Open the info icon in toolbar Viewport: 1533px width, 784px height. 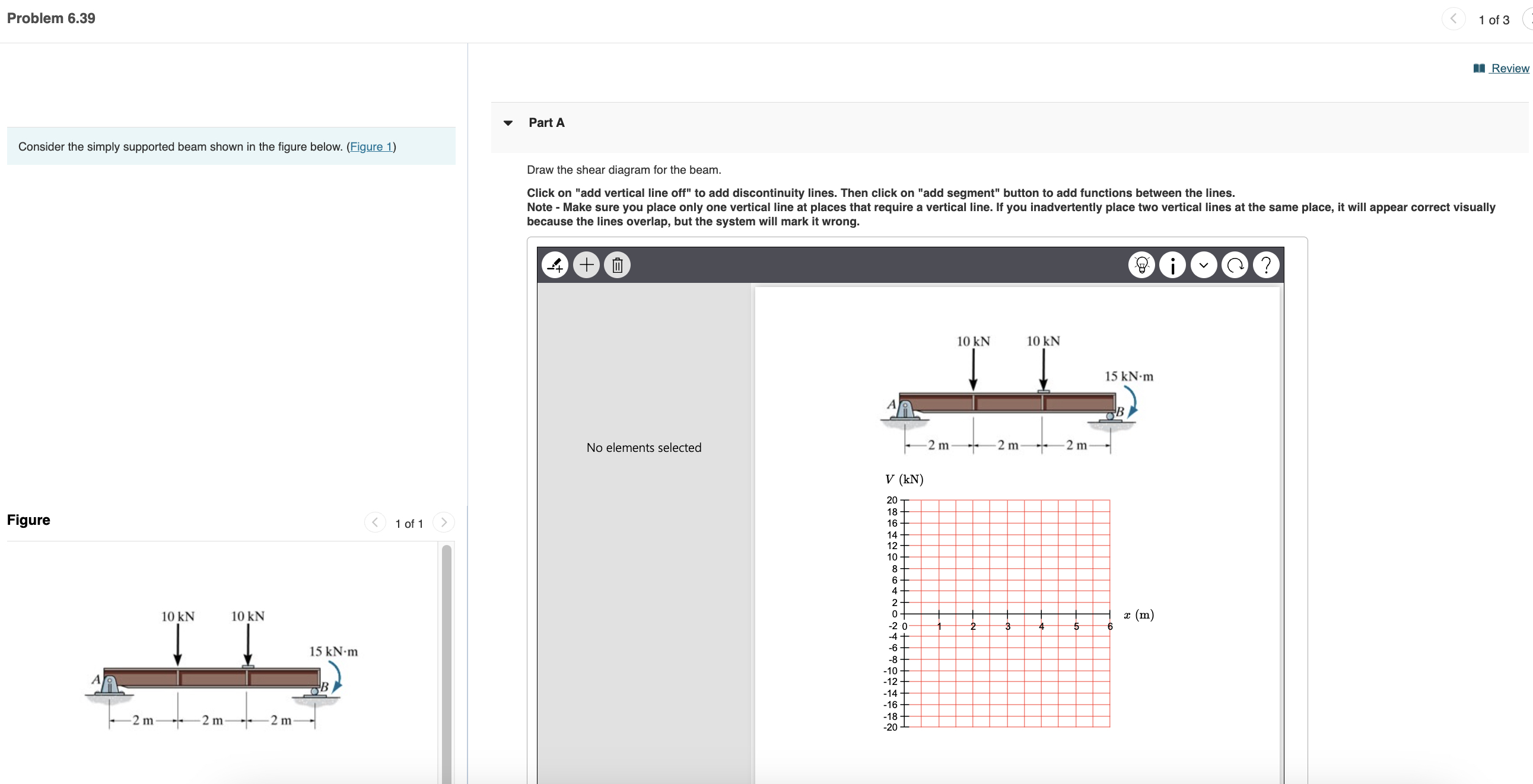pos(1172,264)
